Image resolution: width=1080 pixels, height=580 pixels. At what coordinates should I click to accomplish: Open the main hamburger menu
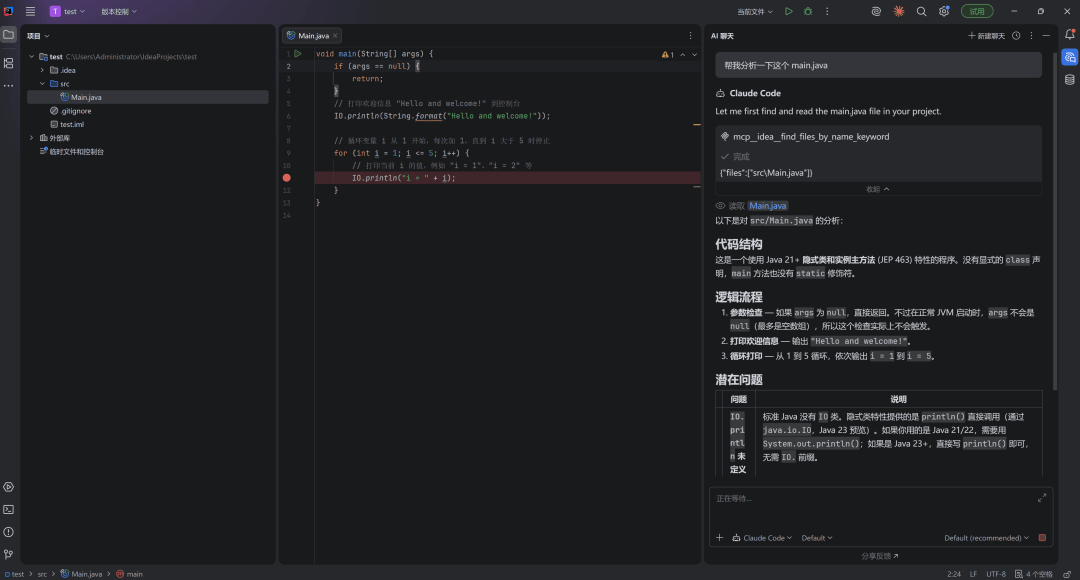click(30, 11)
